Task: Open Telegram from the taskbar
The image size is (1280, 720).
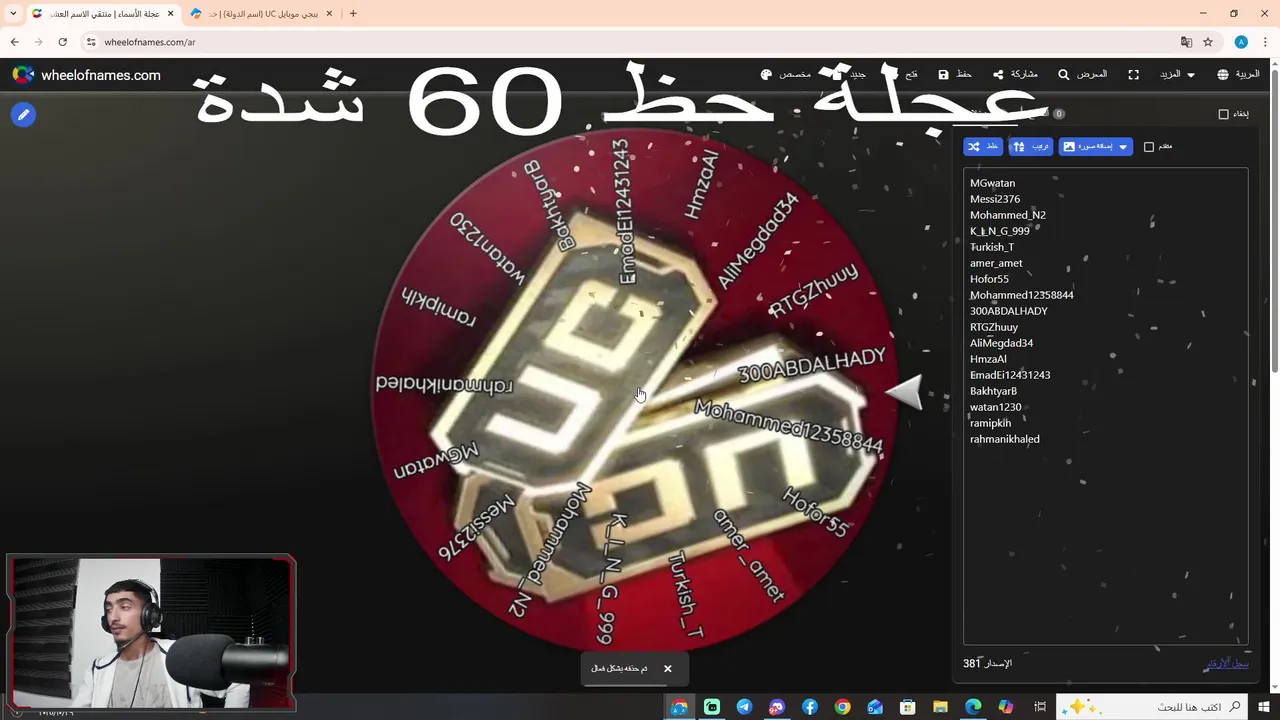Action: pos(744,707)
